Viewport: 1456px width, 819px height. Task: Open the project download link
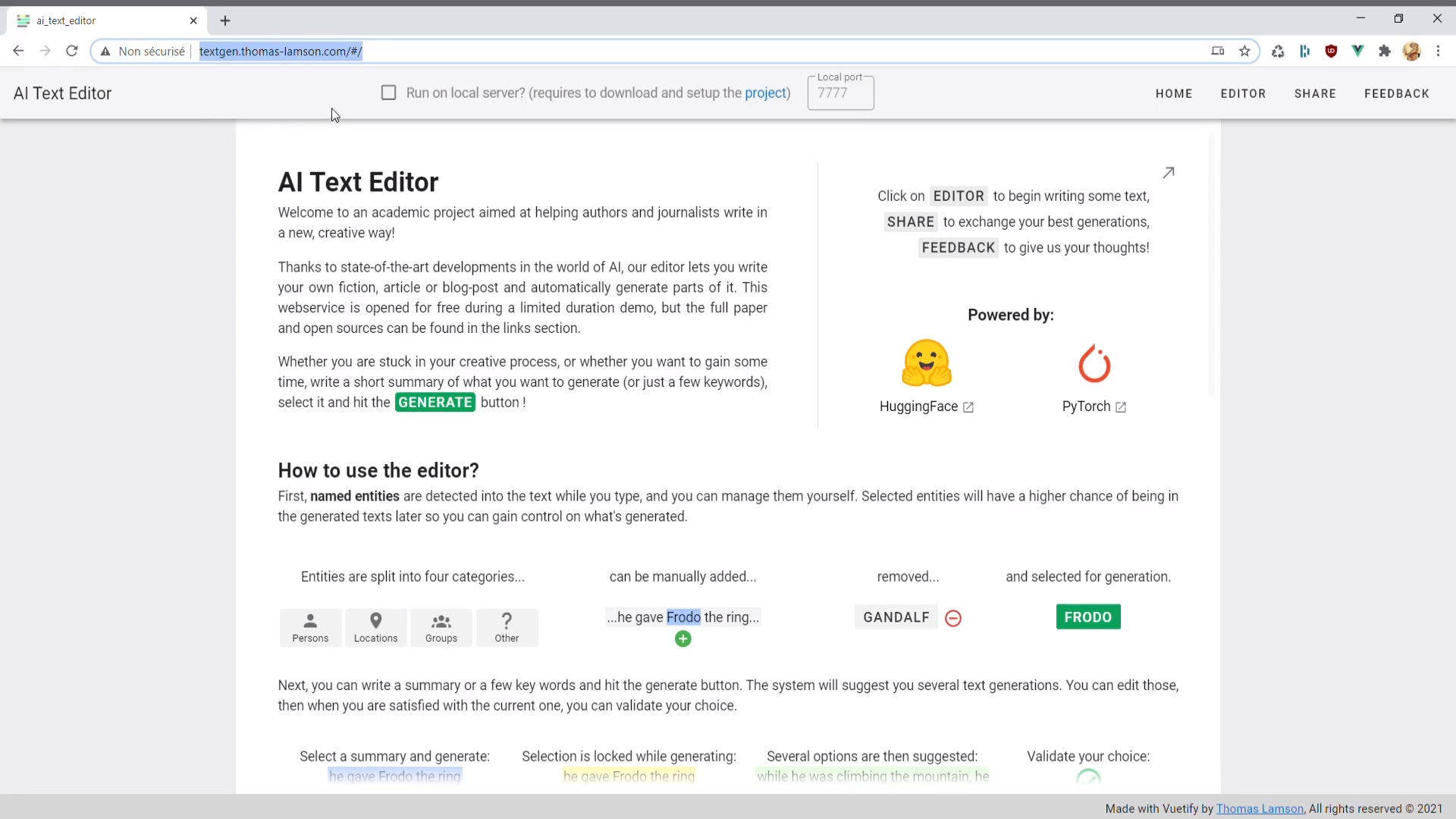click(x=765, y=93)
